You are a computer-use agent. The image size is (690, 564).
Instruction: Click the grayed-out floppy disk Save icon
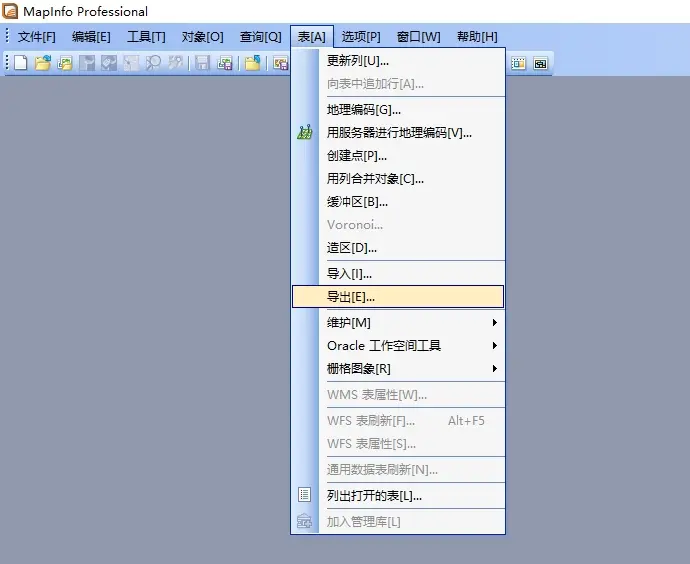(202, 63)
